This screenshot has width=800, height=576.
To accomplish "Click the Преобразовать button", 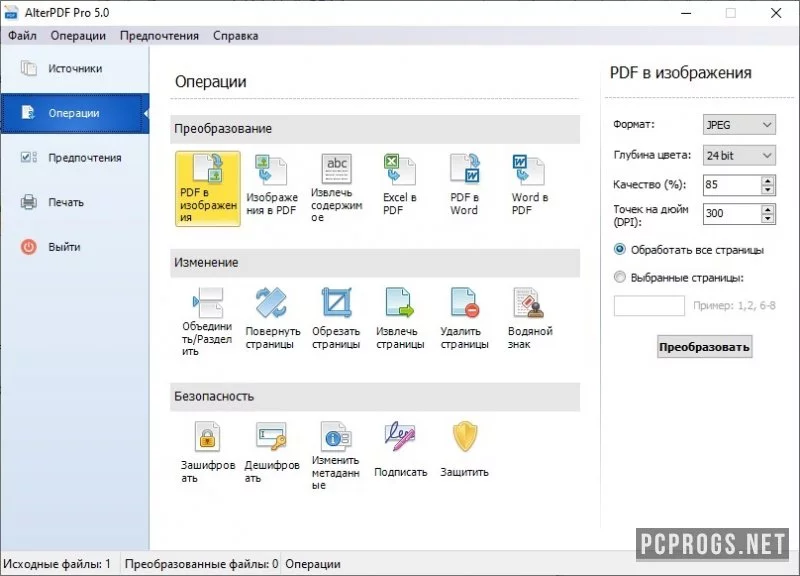I will 704,347.
